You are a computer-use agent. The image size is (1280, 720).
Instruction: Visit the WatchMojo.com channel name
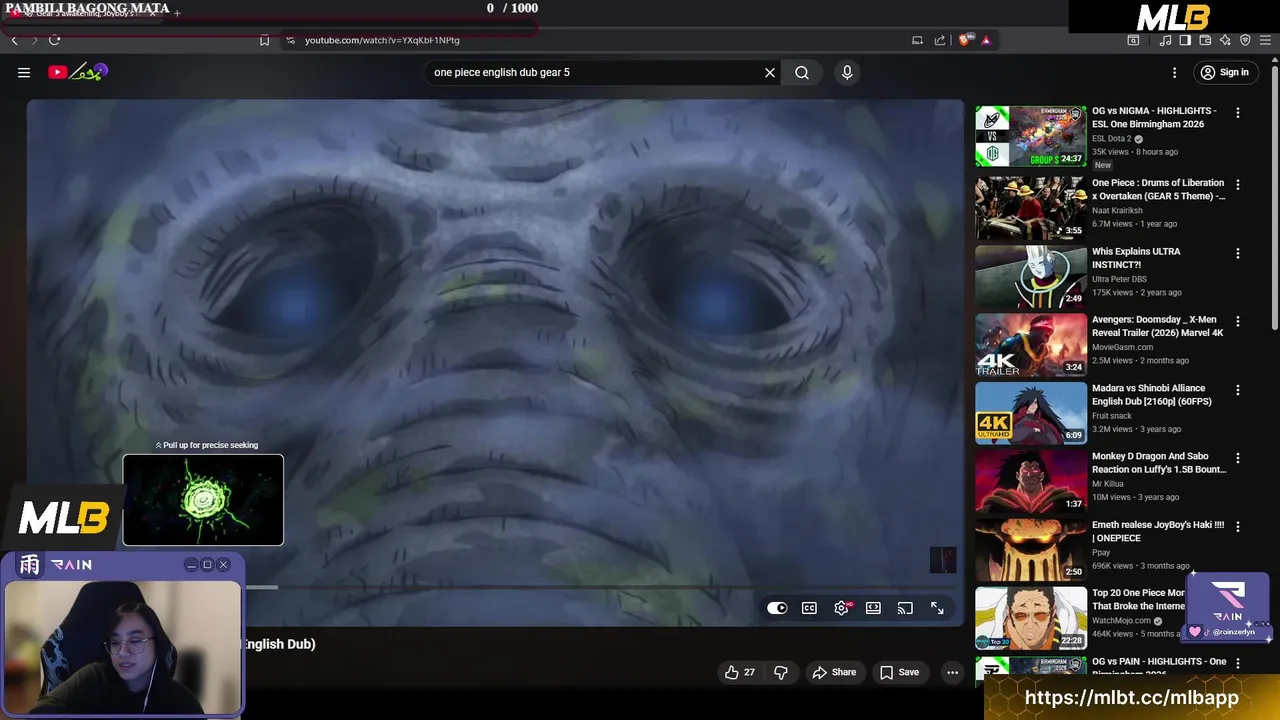(1121, 621)
